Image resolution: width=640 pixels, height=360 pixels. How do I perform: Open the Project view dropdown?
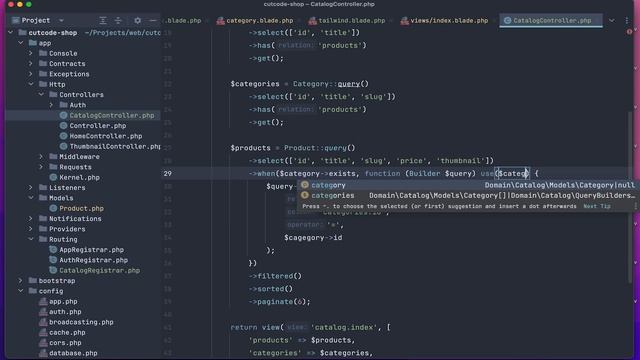pyautogui.click(x=61, y=20)
